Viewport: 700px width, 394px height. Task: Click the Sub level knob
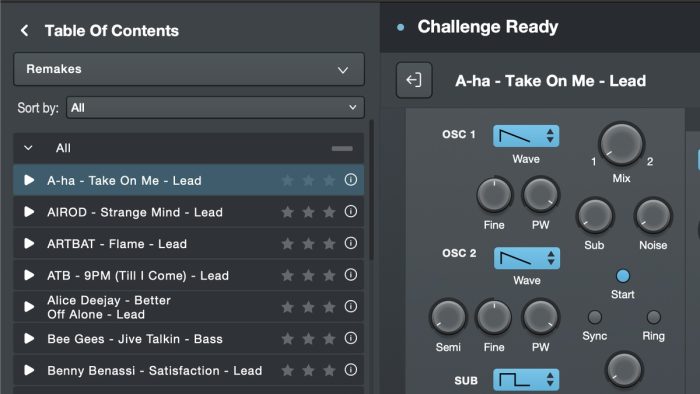[595, 216]
